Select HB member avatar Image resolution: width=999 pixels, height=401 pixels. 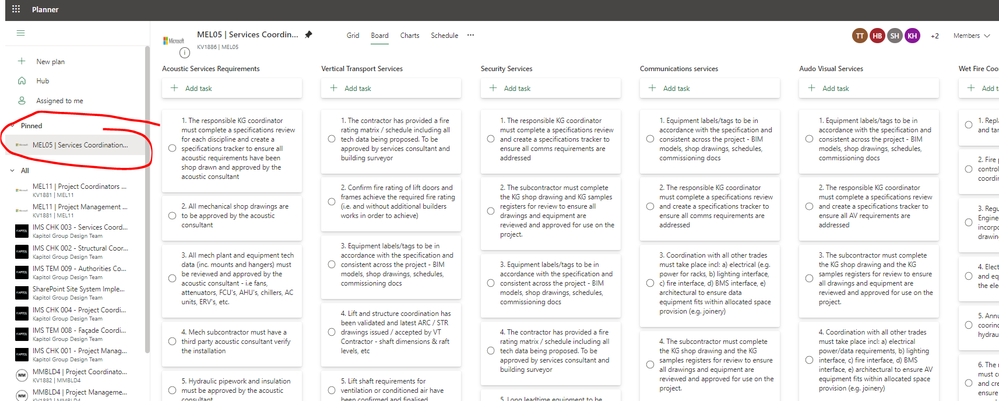[877, 36]
